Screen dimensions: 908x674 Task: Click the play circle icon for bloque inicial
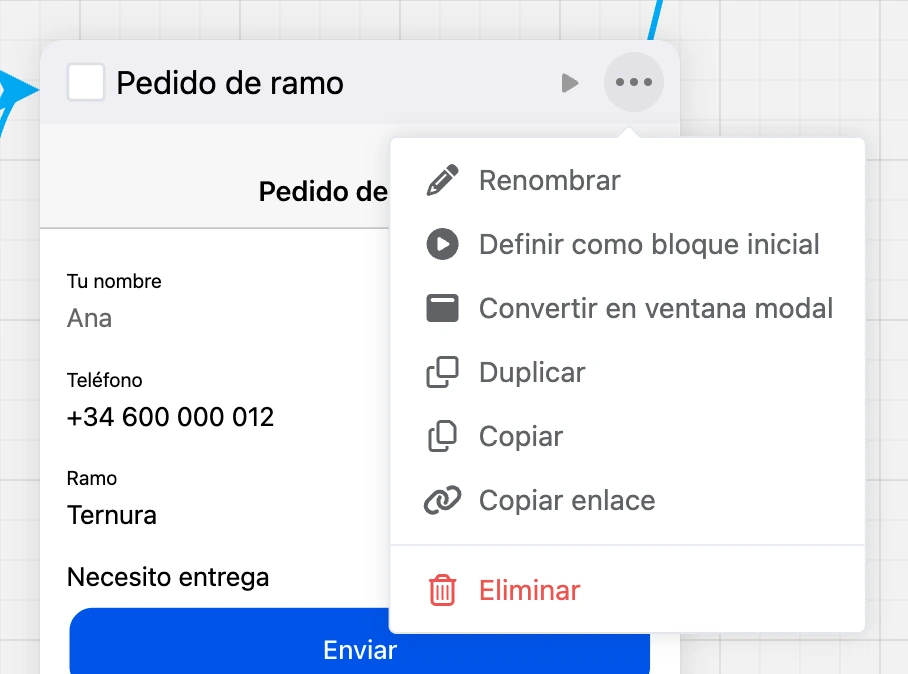point(442,244)
